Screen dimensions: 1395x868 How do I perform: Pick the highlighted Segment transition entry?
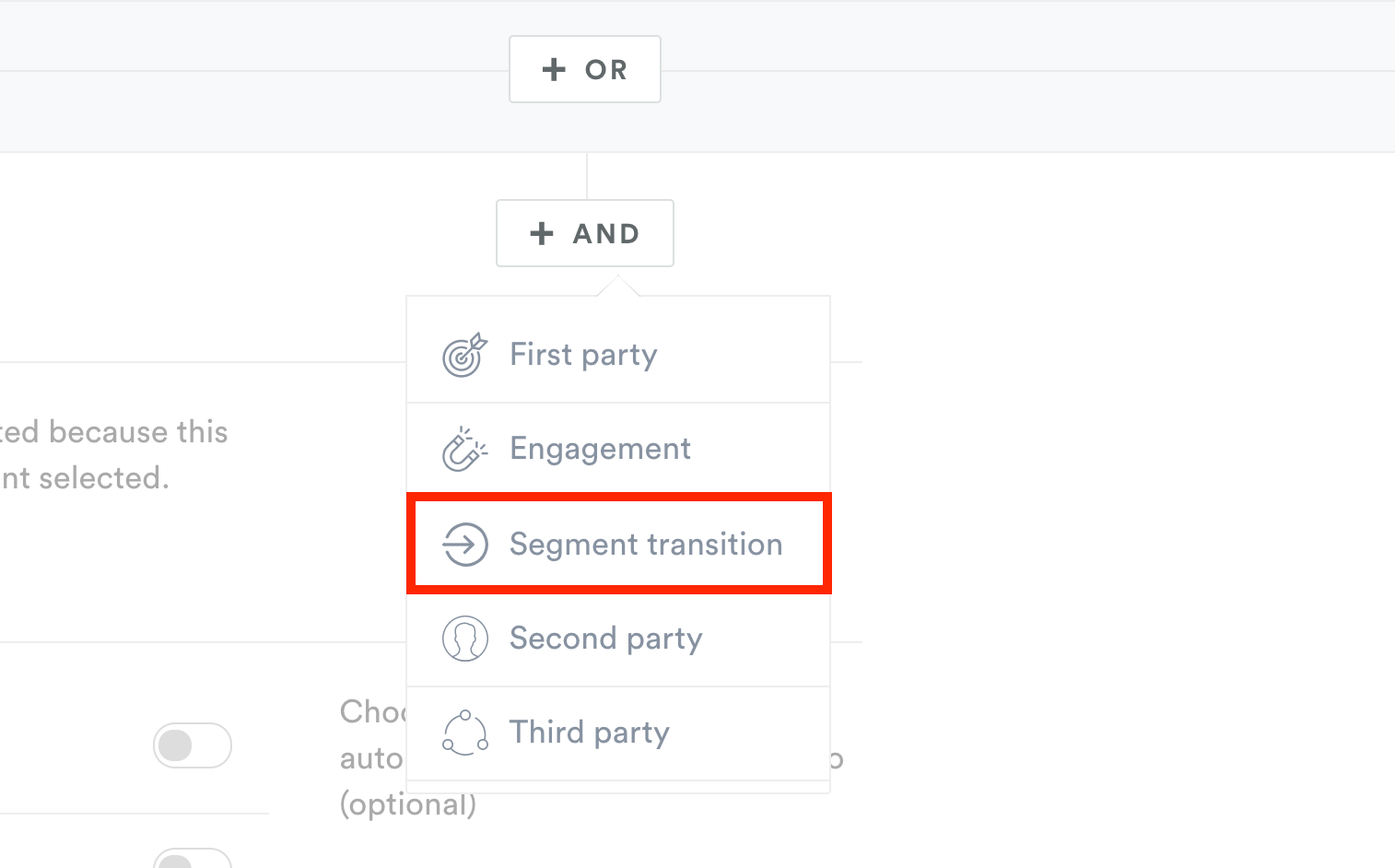619,544
